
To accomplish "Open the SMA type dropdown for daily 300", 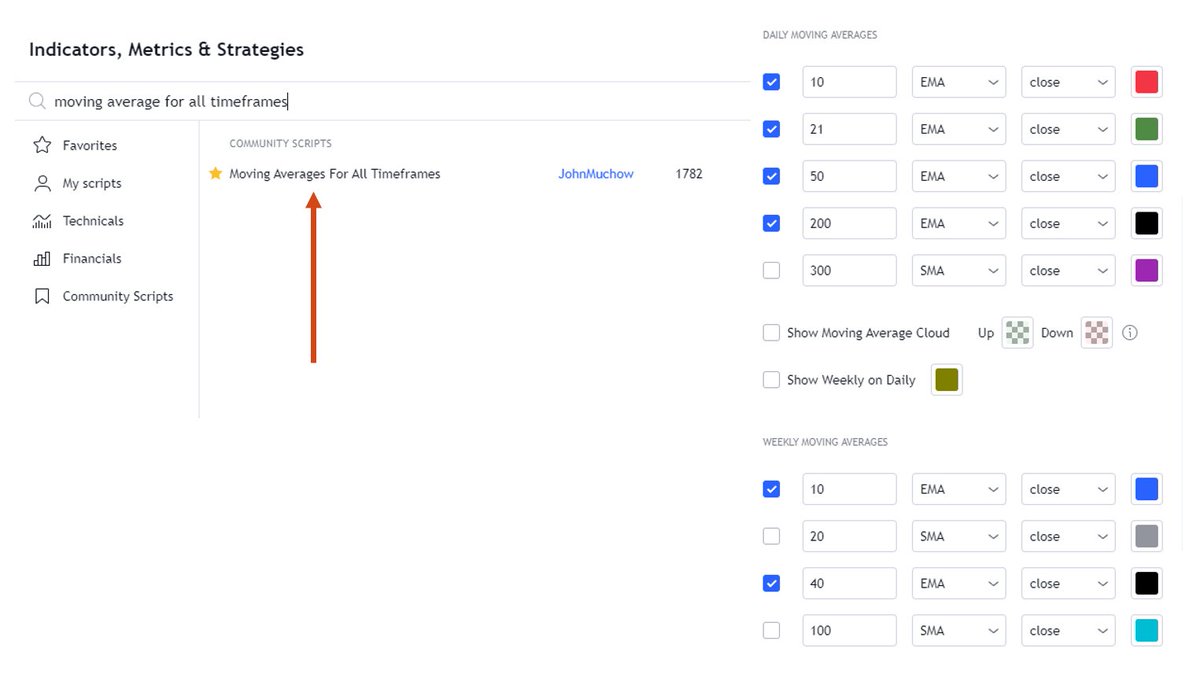I will [959, 270].
